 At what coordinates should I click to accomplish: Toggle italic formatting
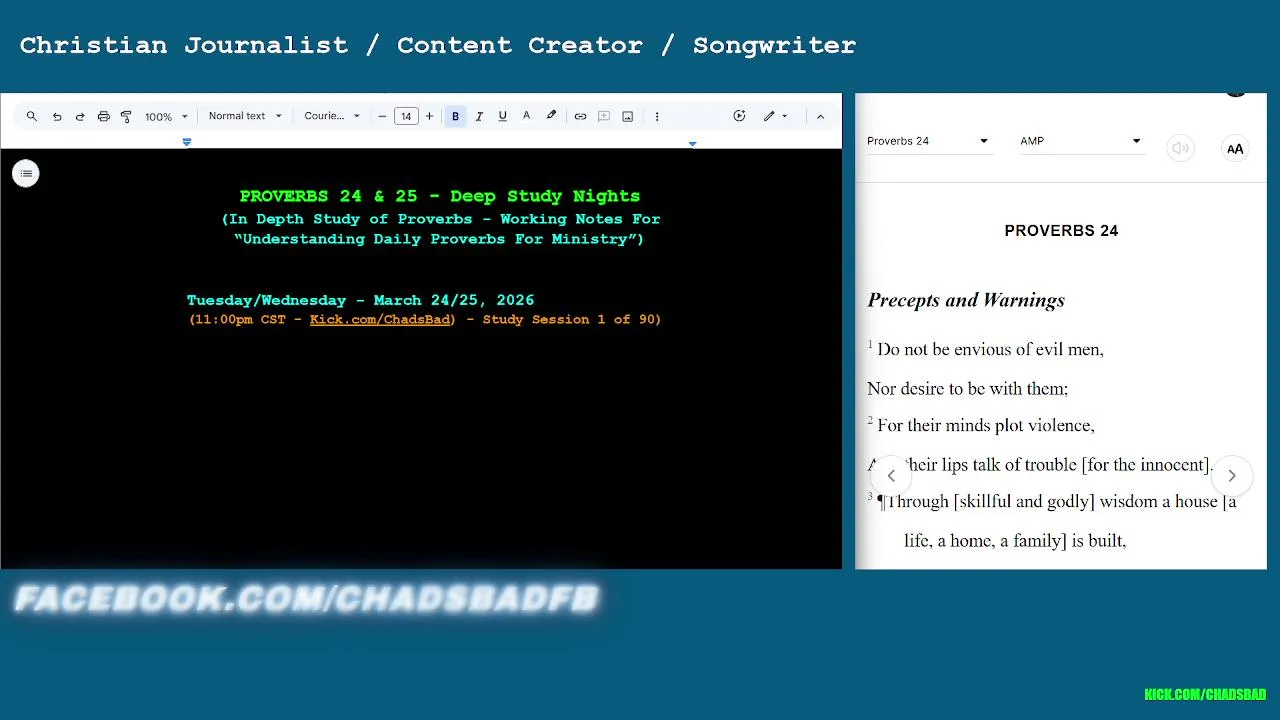coord(479,116)
